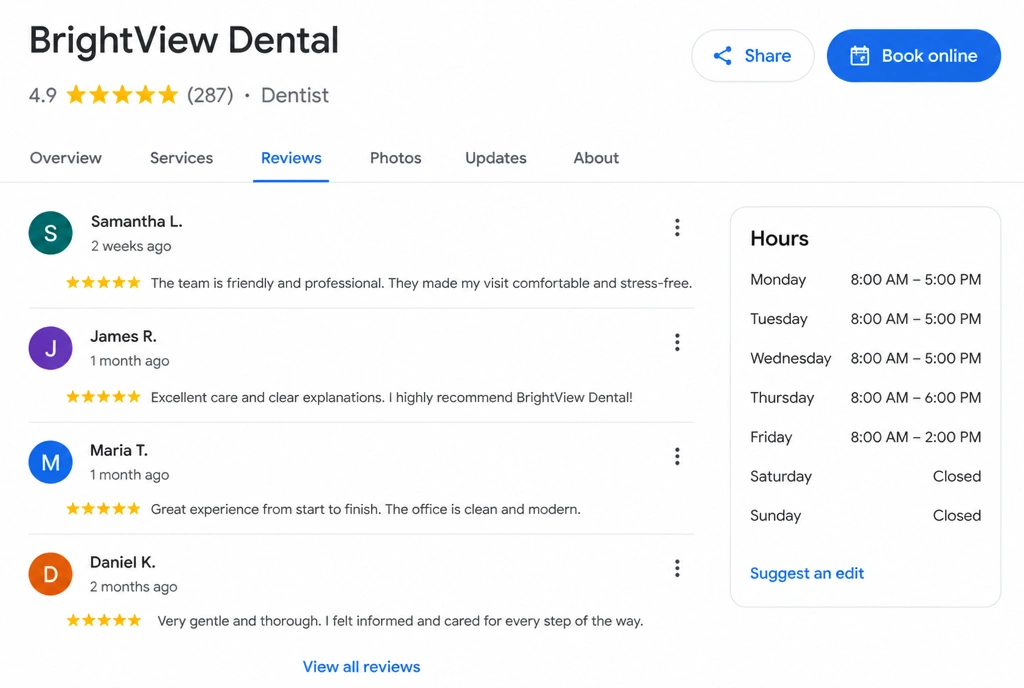1024x688 pixels.
Task: Share the BrightView Dental listing
Action: (752, 55)
